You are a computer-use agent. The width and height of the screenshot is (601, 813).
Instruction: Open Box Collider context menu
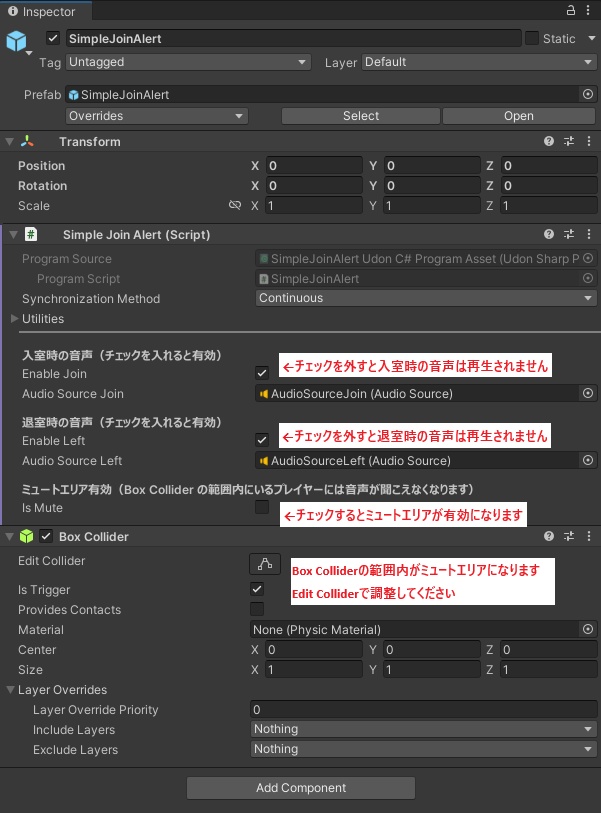pyautogui.click(x=589, y=536)
